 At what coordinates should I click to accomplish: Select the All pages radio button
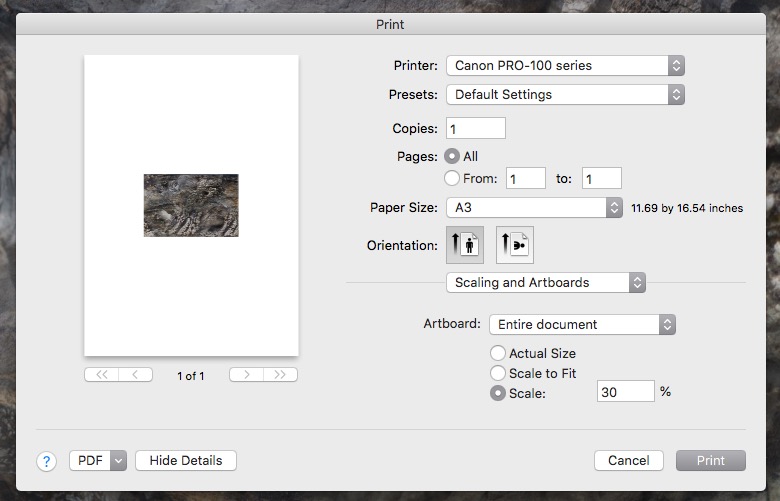(452, 157)
